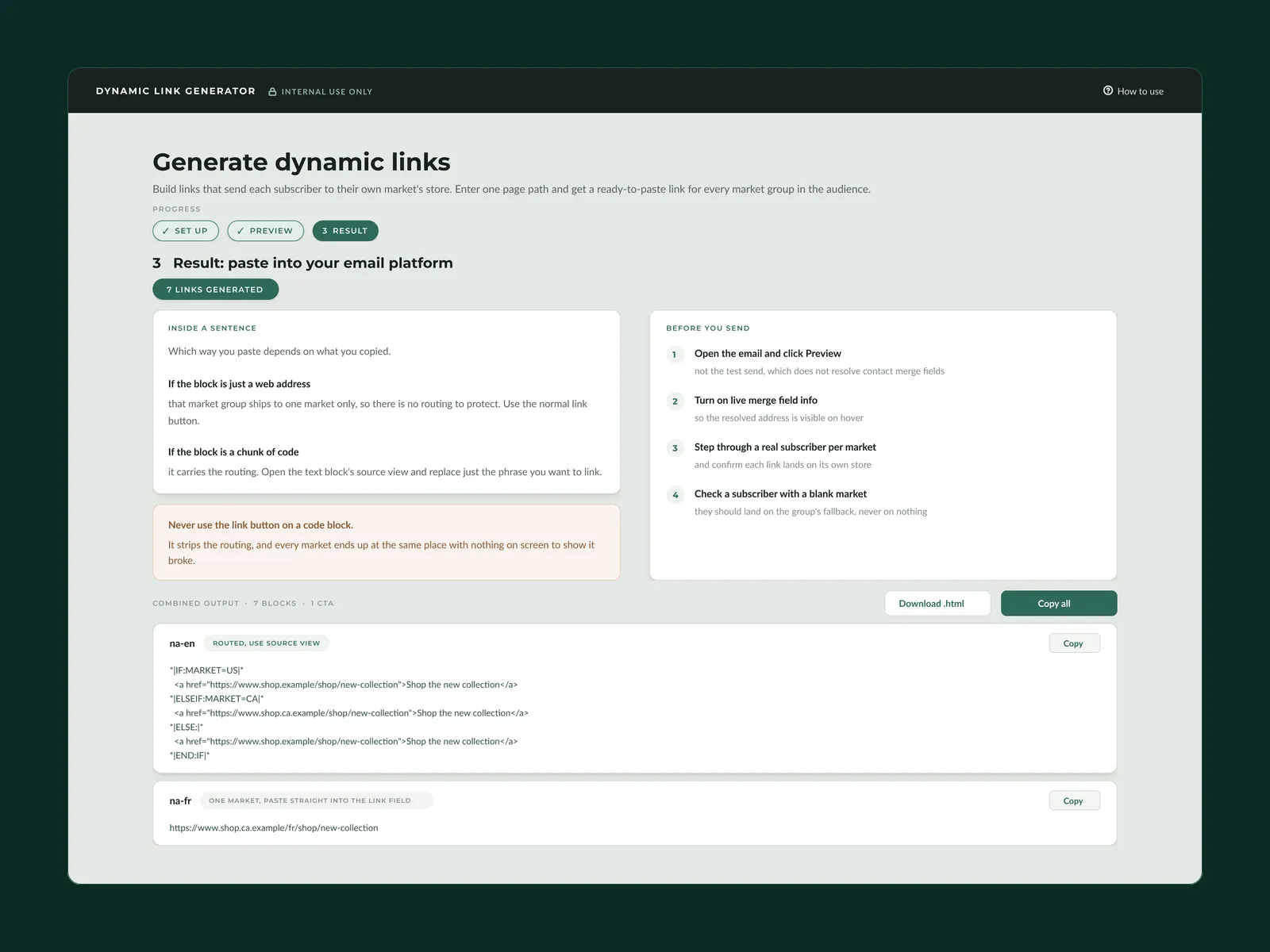Click the shop.ca.example href code line
This screenshot has height=952, width=1270.
(x=352, y=713)
